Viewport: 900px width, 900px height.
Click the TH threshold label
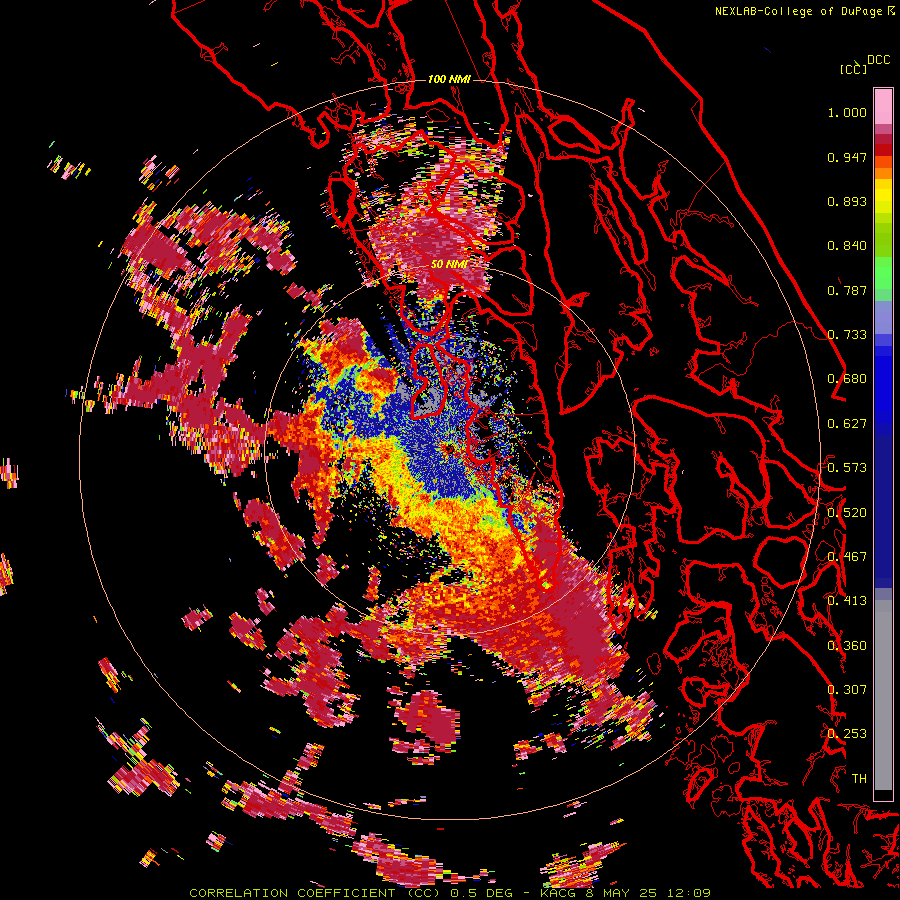click(x=859, y=779)
